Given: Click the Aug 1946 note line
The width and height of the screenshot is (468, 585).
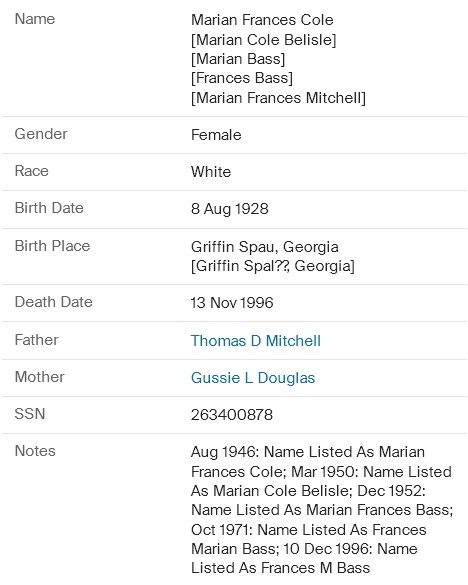Looking at the screenshot, I should point(308,452).
